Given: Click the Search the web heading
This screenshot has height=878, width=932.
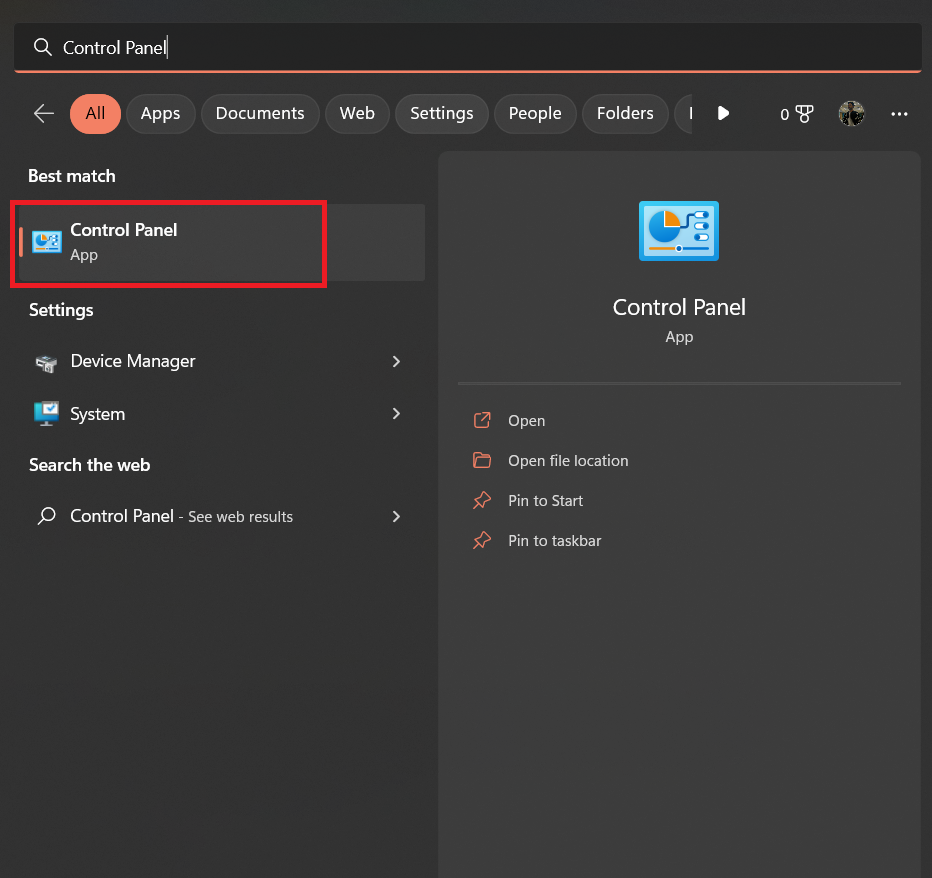Looking at the screenshot, I should [x=90, y=465].
